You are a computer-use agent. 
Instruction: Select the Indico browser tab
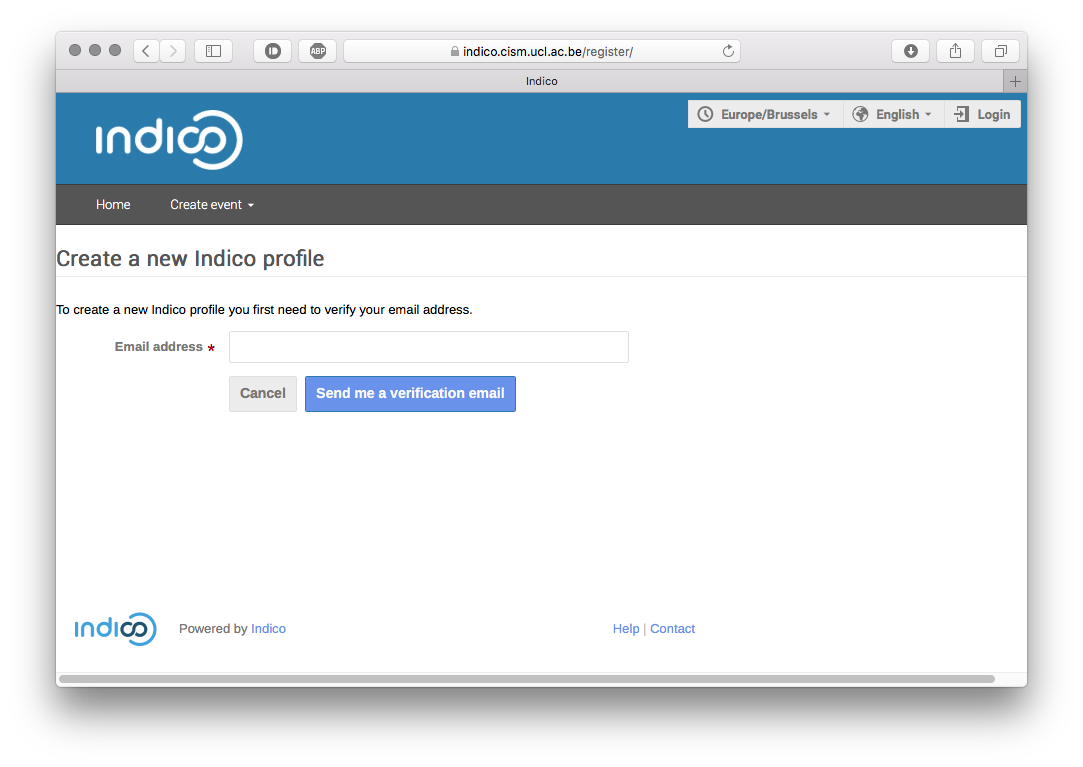[x=529, y=82]
